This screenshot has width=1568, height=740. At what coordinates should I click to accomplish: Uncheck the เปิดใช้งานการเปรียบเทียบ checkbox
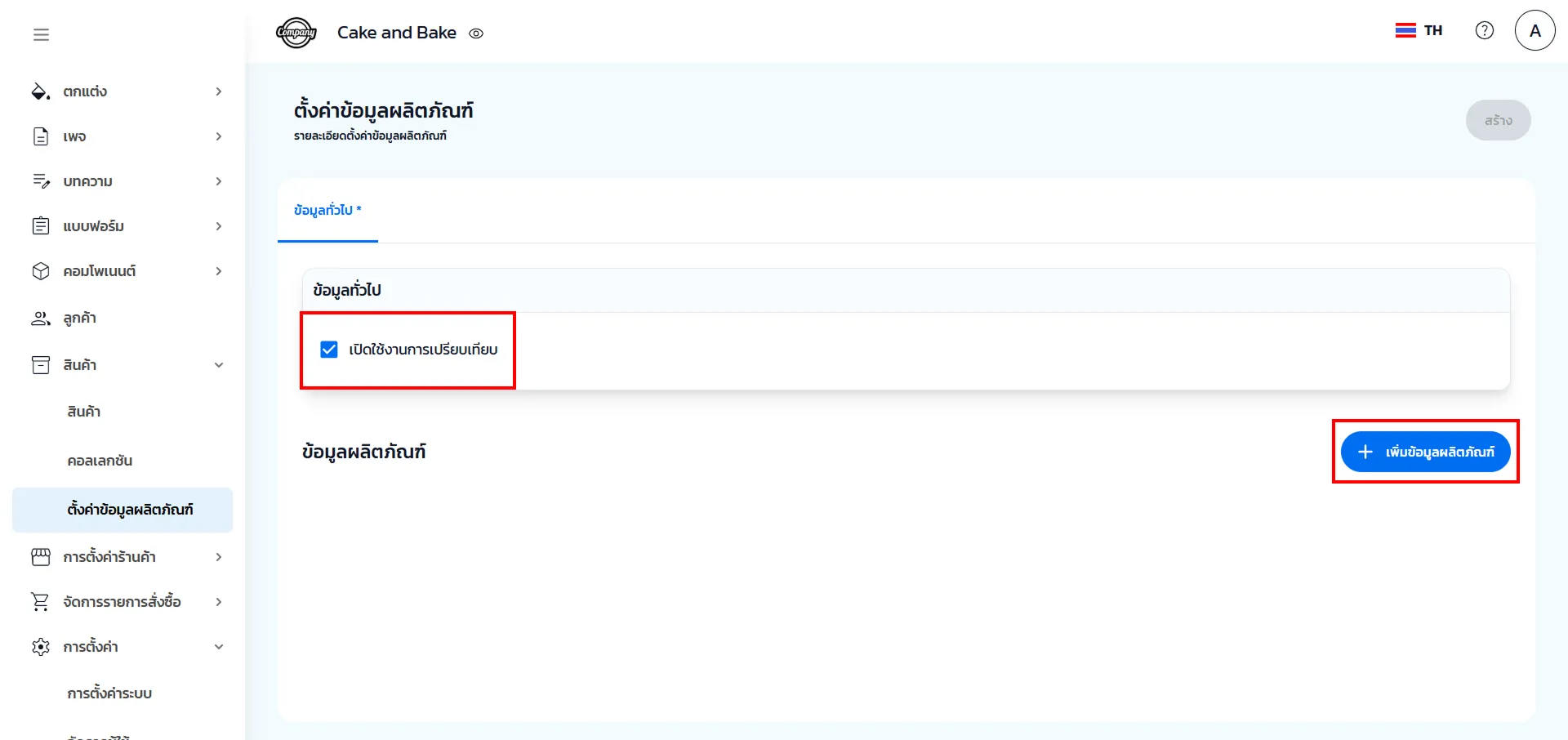click(329, 350)
